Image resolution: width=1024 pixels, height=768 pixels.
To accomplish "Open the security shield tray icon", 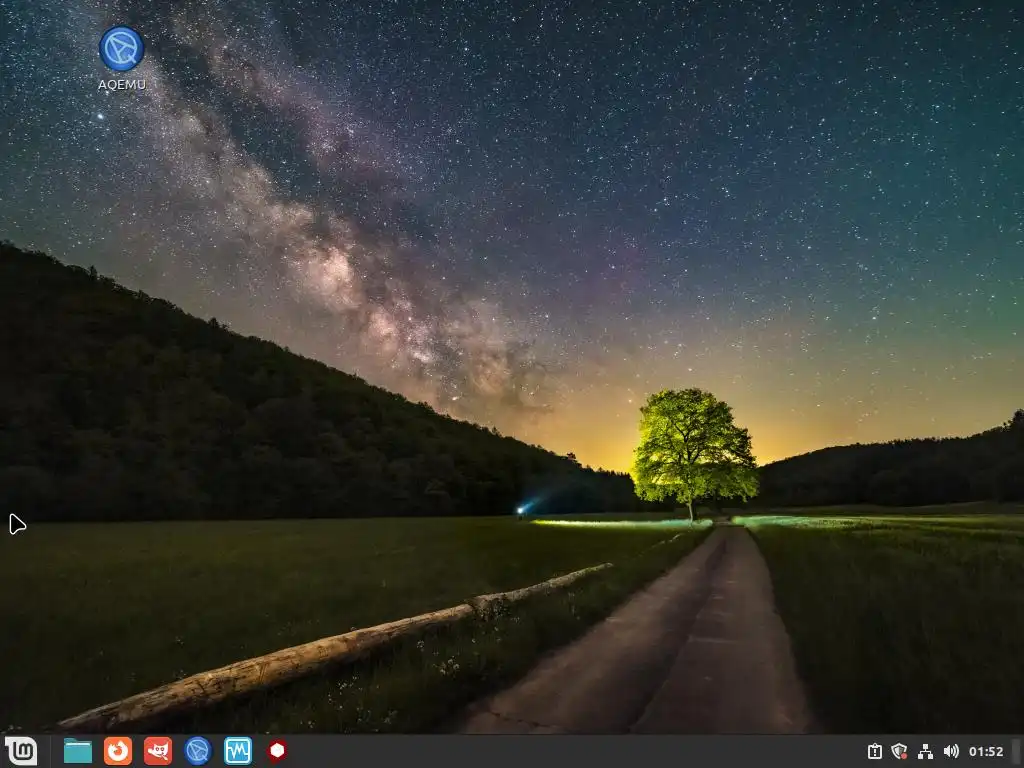I will [x=899, y=752].
